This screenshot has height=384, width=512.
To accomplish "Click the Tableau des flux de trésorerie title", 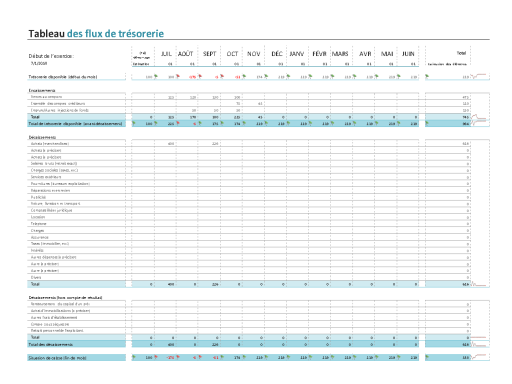I will click(x=96, y=34).
